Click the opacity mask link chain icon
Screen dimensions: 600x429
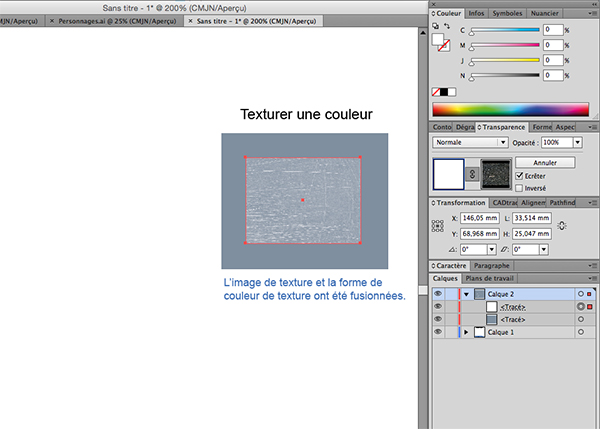(472, 173)
